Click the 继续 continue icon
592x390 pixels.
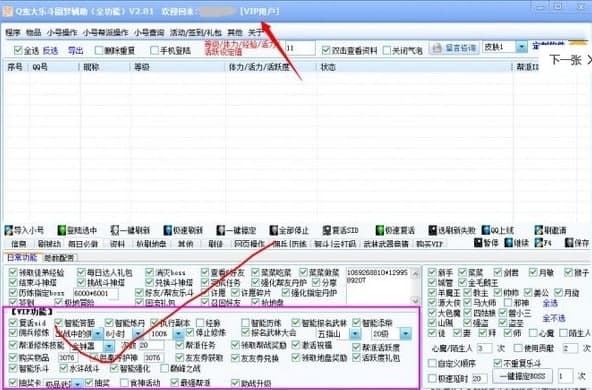pyautogui.click(x=509, y=243)
